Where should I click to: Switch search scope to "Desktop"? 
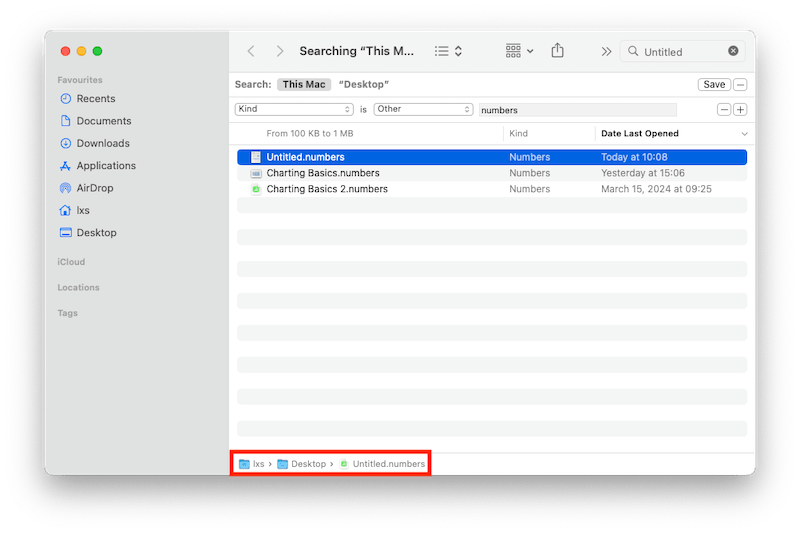[x=364, y=84]
